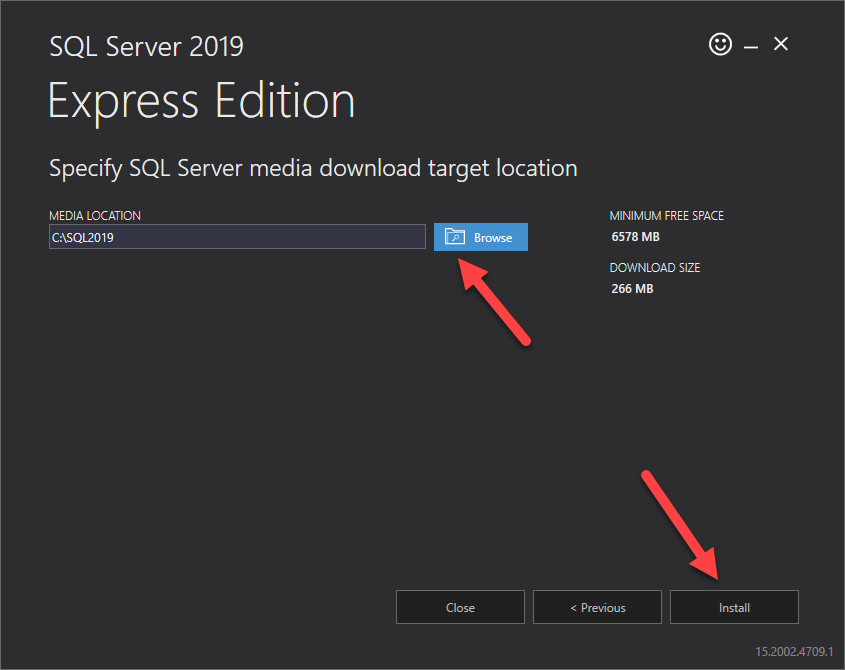Image resolution: width=845 pixels, height=670 pixels.
Task: Click the media location path field
Action: 237,237
